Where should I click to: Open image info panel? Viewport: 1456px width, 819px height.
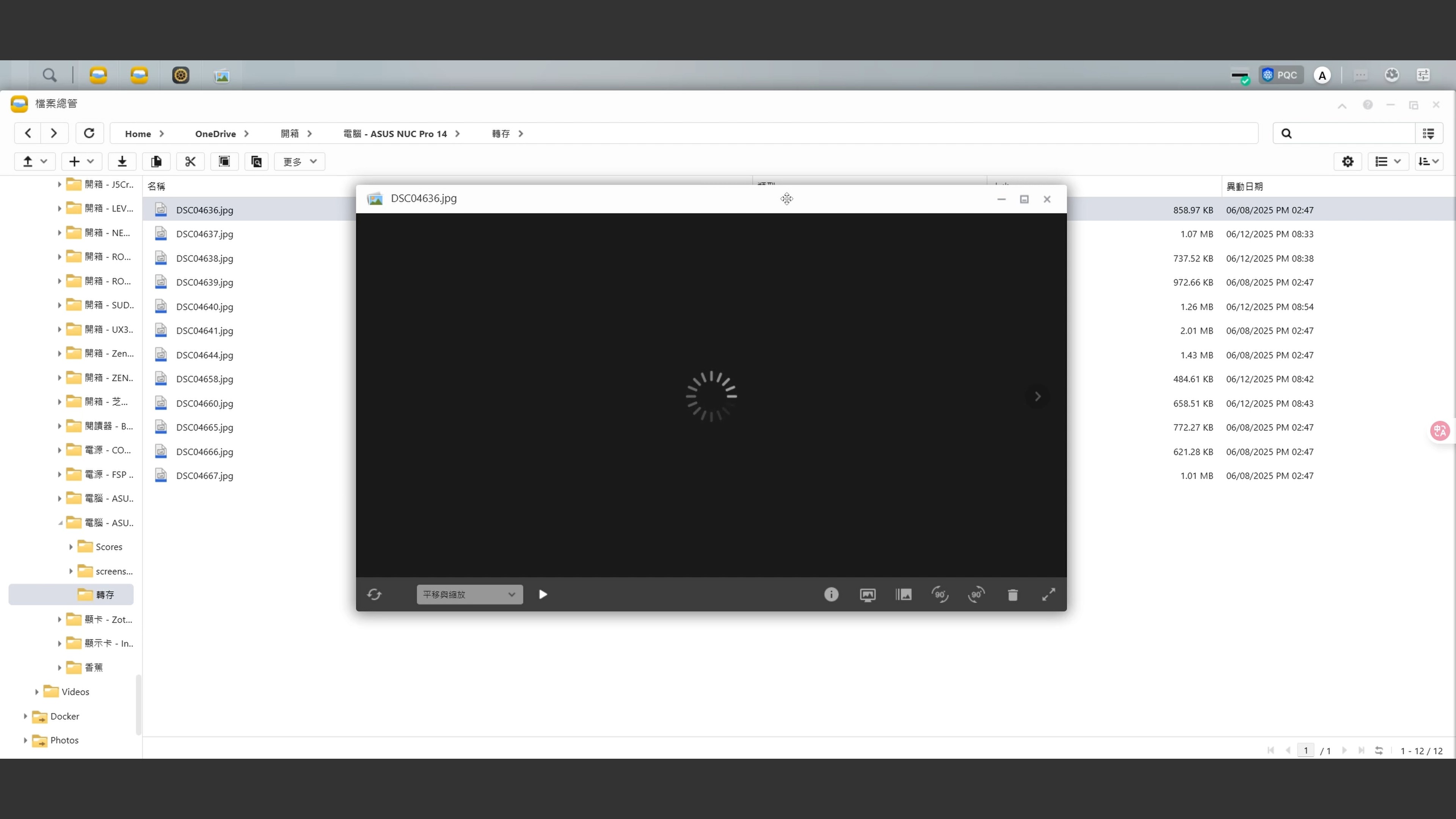click(x=831, y=594)
